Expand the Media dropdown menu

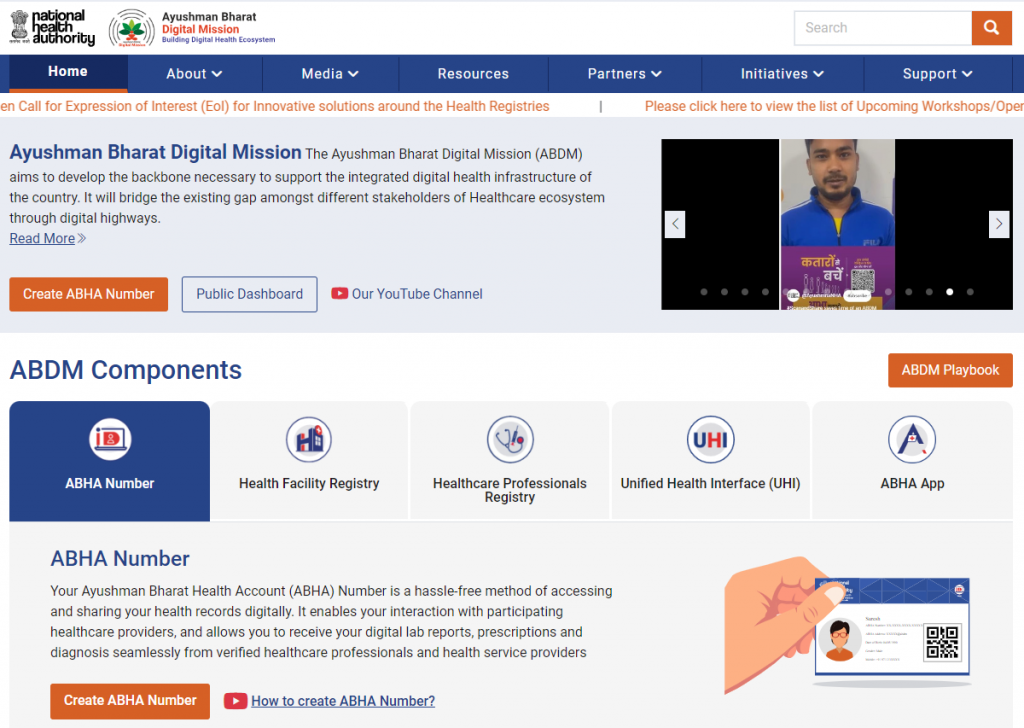pos(330,74)
